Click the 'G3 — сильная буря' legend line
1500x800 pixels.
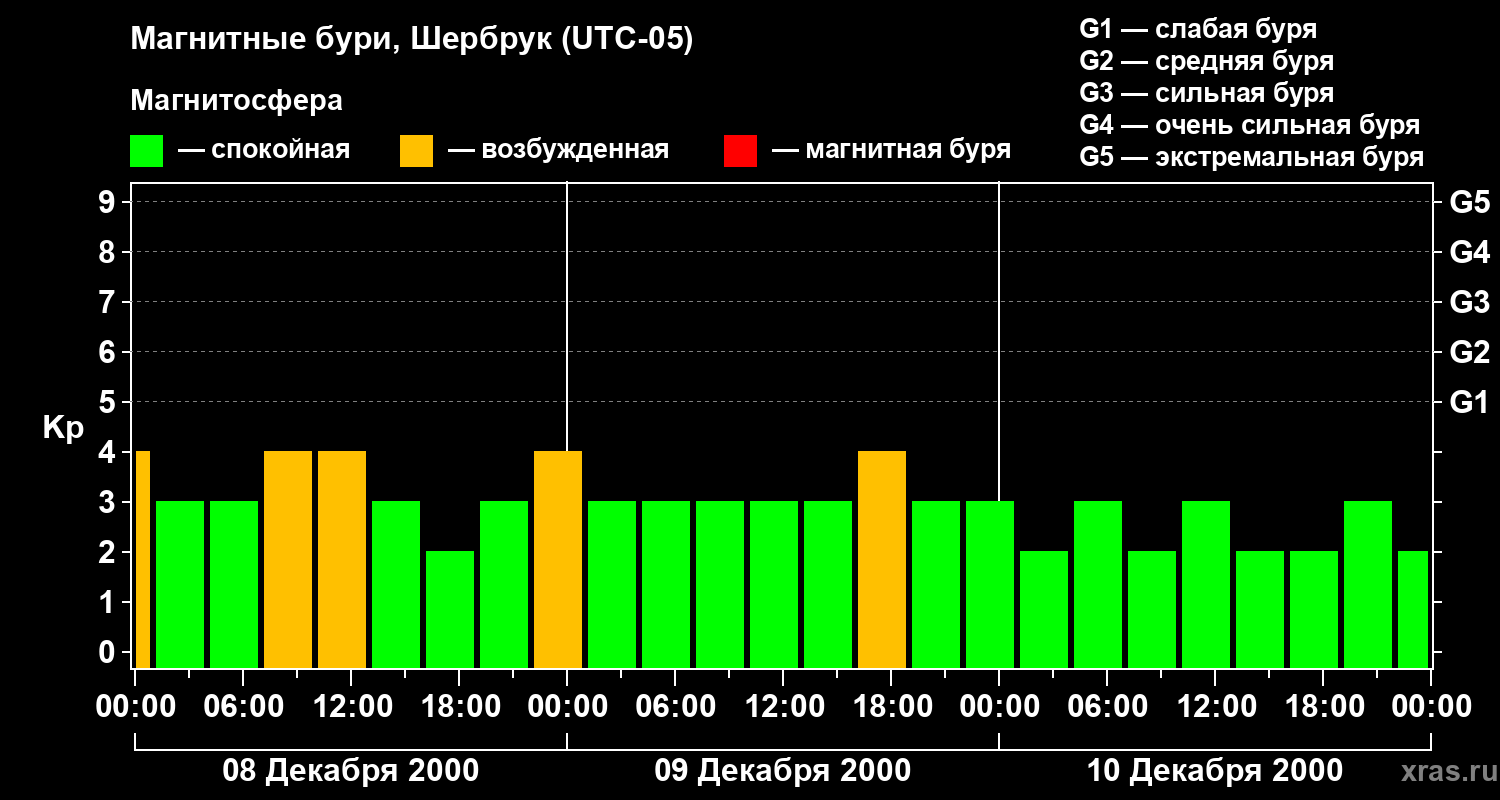[x=1206, y=93]
